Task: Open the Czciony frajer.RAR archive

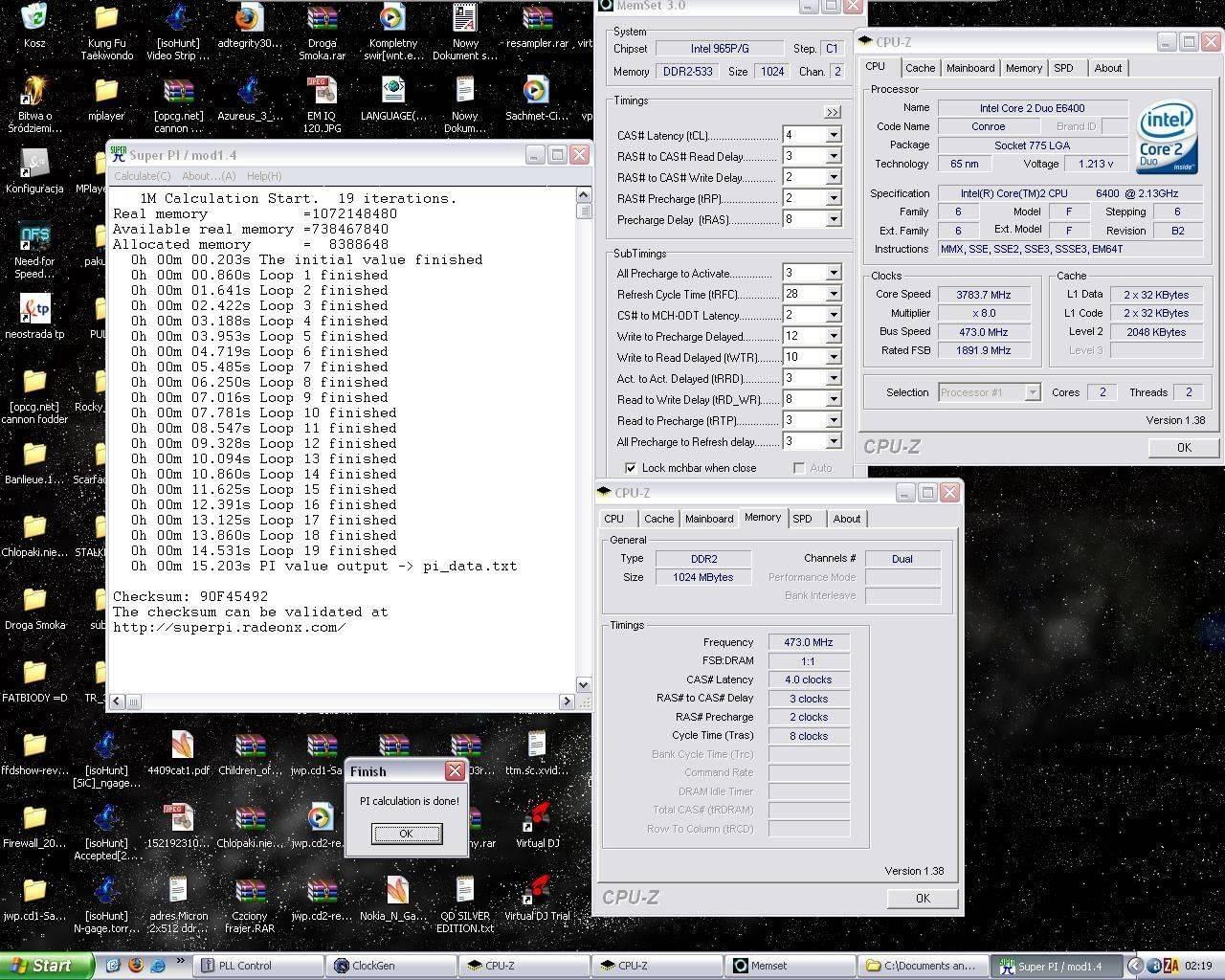Action: click(x=250, y=890)
